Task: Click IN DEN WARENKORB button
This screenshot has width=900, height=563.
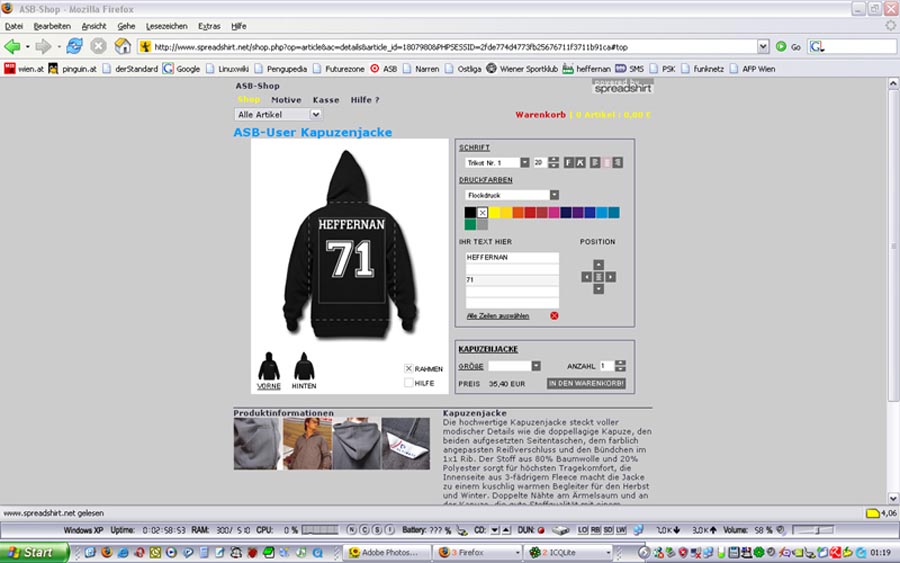Action: pyautogui.click(x=586, y=383)
